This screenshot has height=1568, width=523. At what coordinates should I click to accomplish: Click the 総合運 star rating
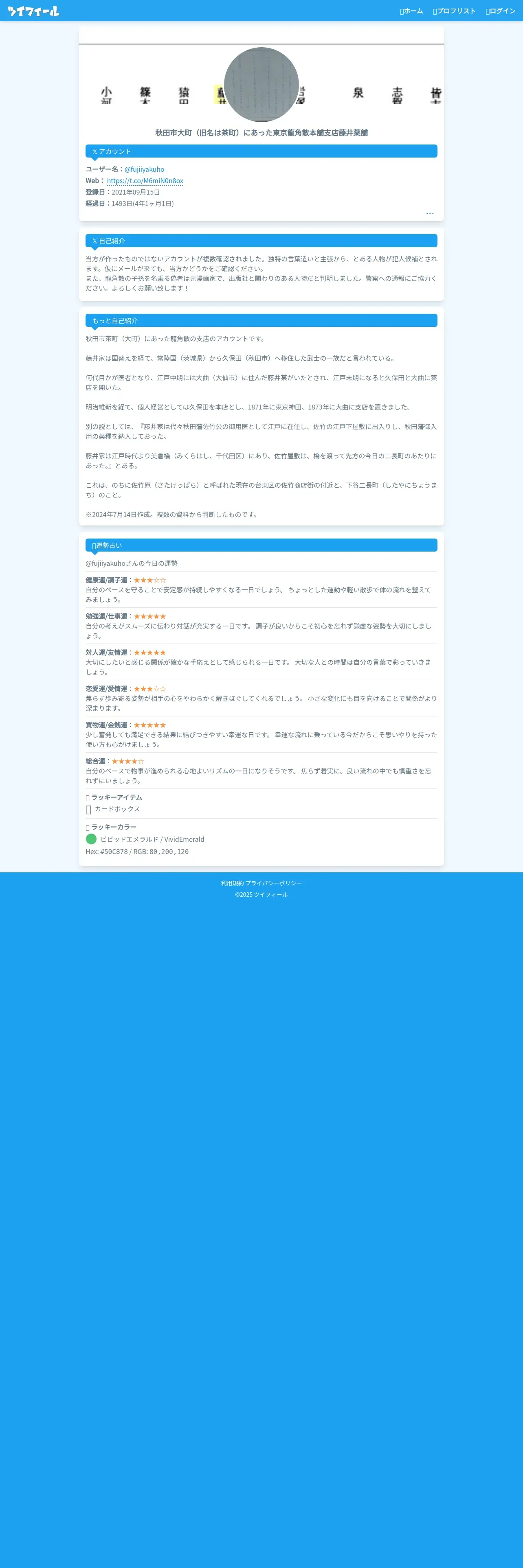(x=128, y=761)
